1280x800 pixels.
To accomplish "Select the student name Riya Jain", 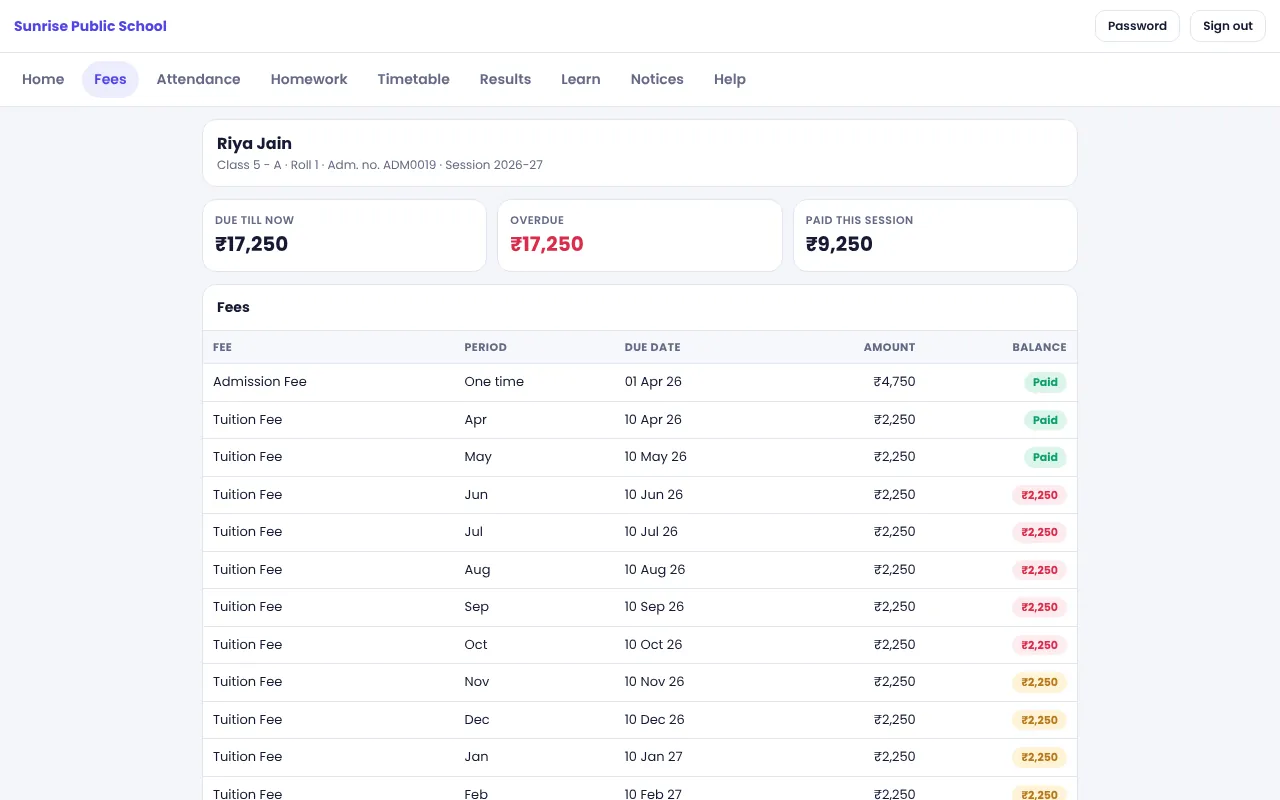I will 254,143.
